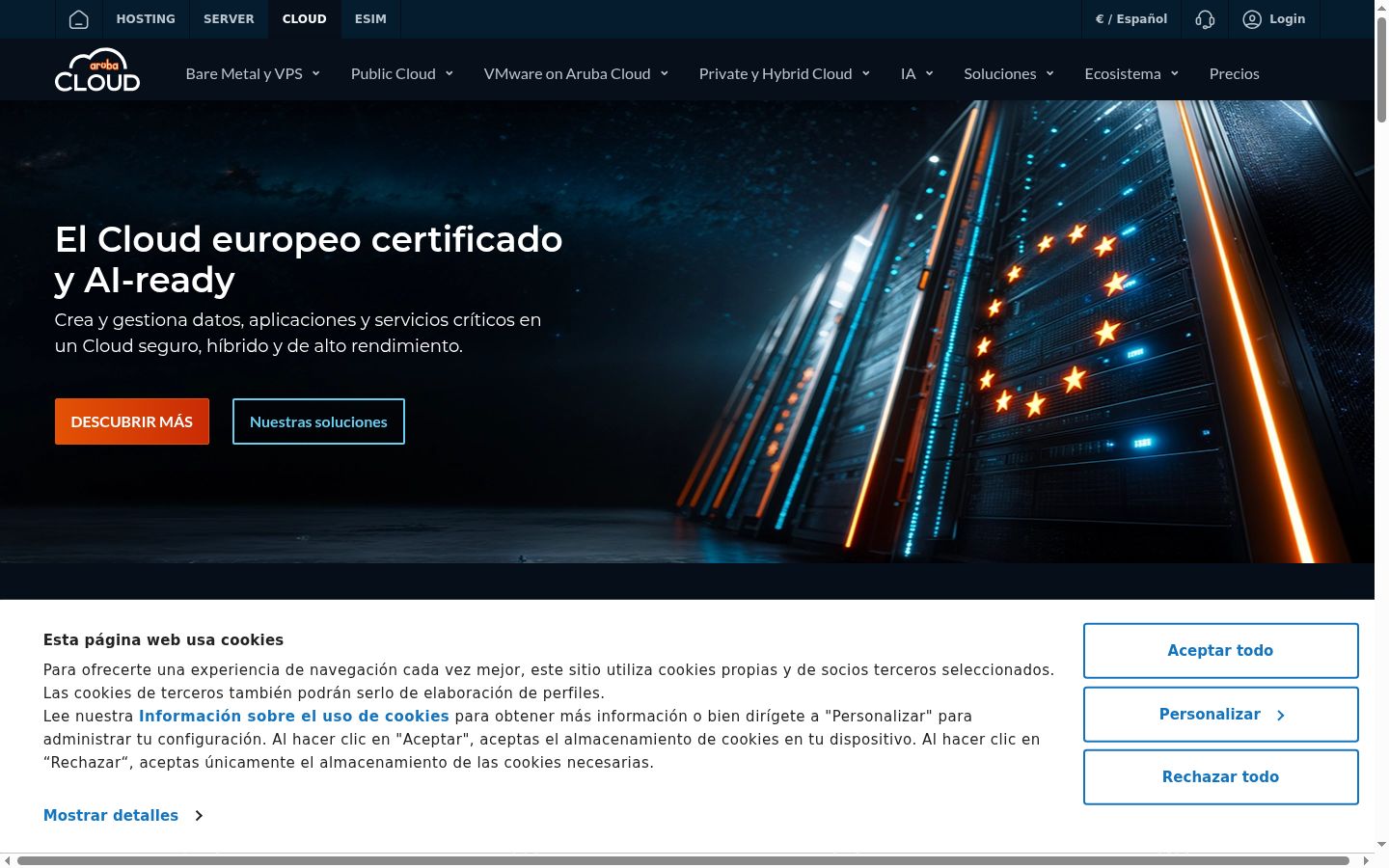
Task: Open the Soluciones dropdown
Action: point(1009,73)
